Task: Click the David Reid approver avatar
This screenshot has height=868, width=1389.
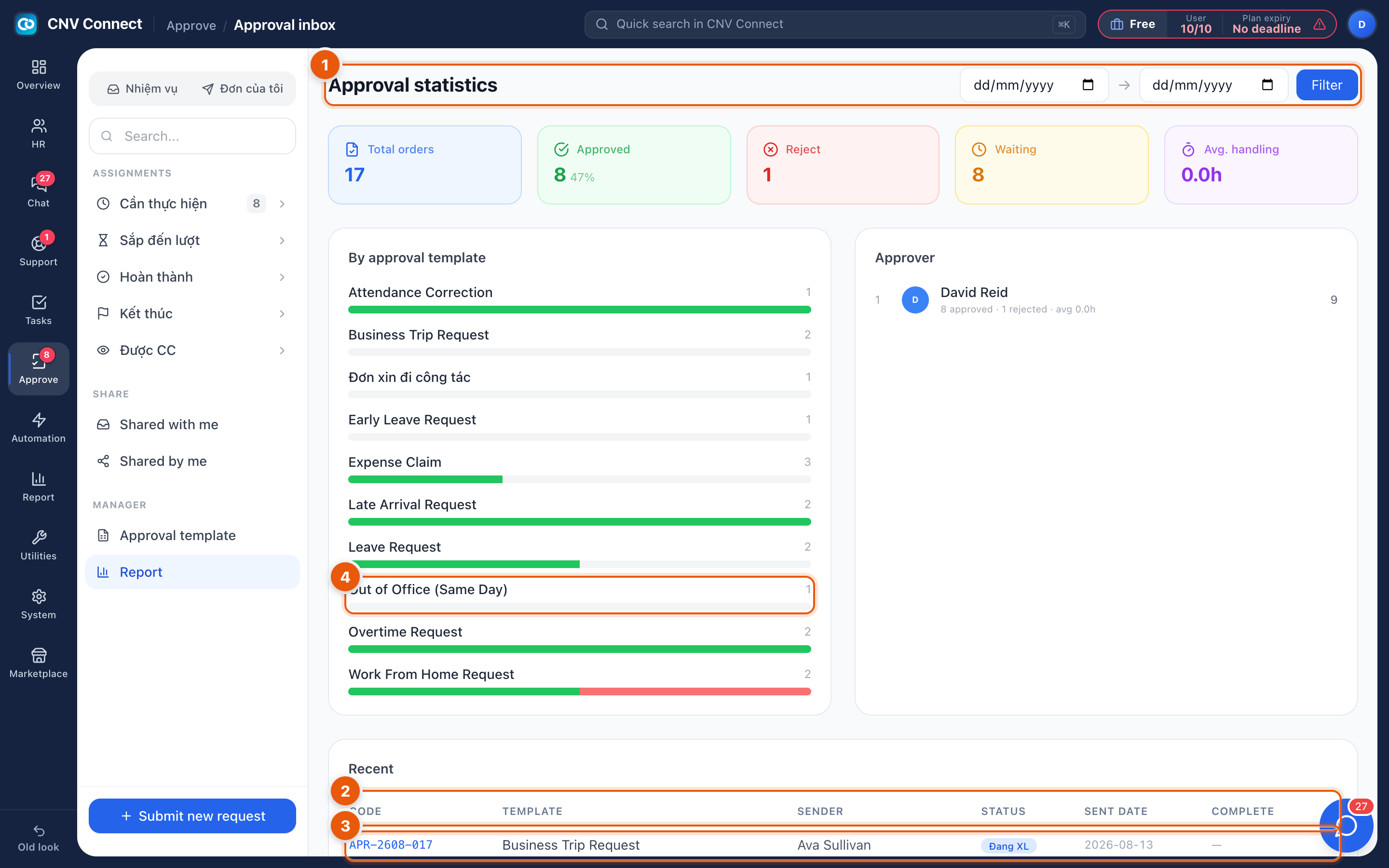Action: (x=915, y=299)
